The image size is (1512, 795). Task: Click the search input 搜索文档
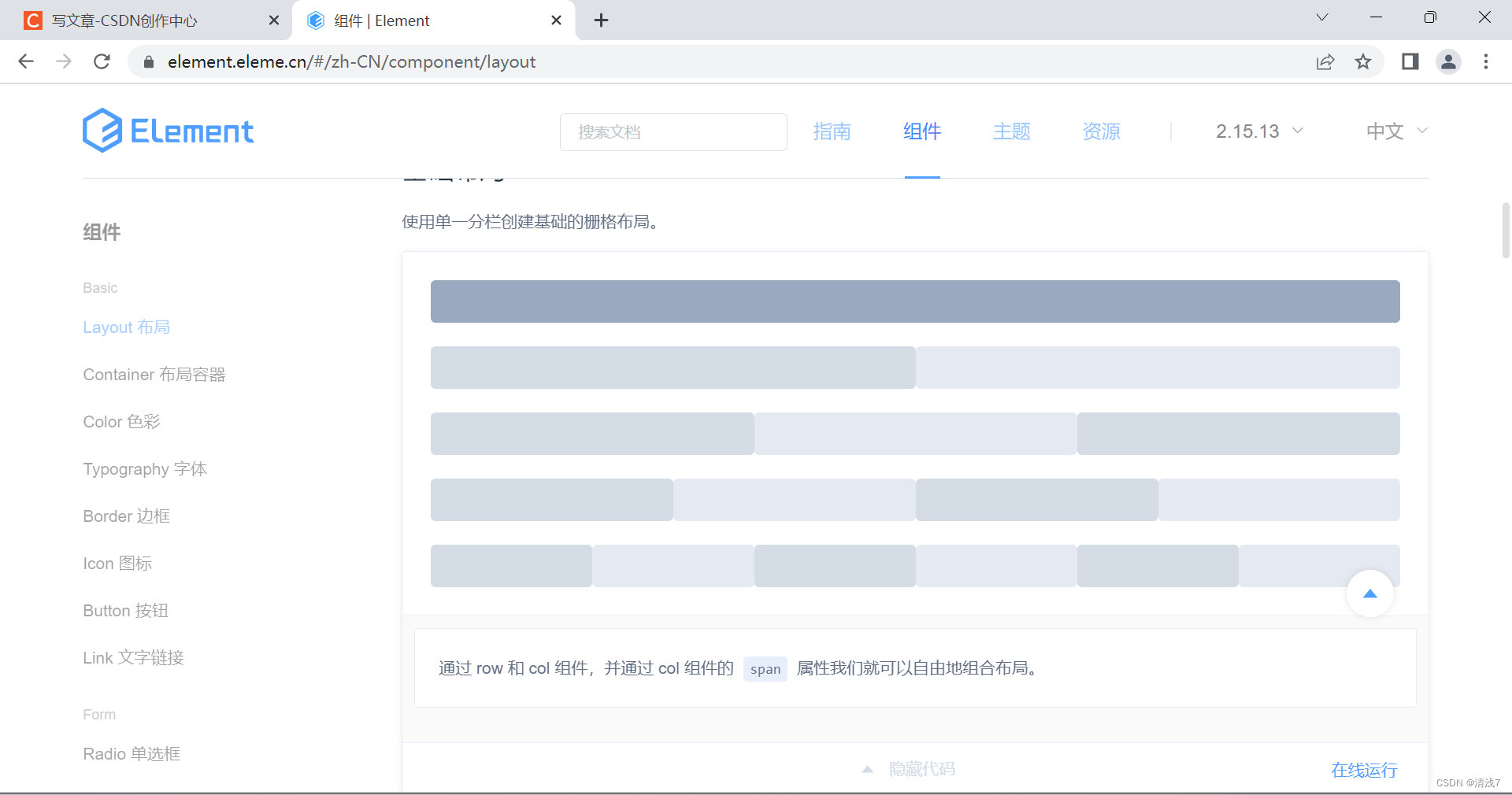673,131
